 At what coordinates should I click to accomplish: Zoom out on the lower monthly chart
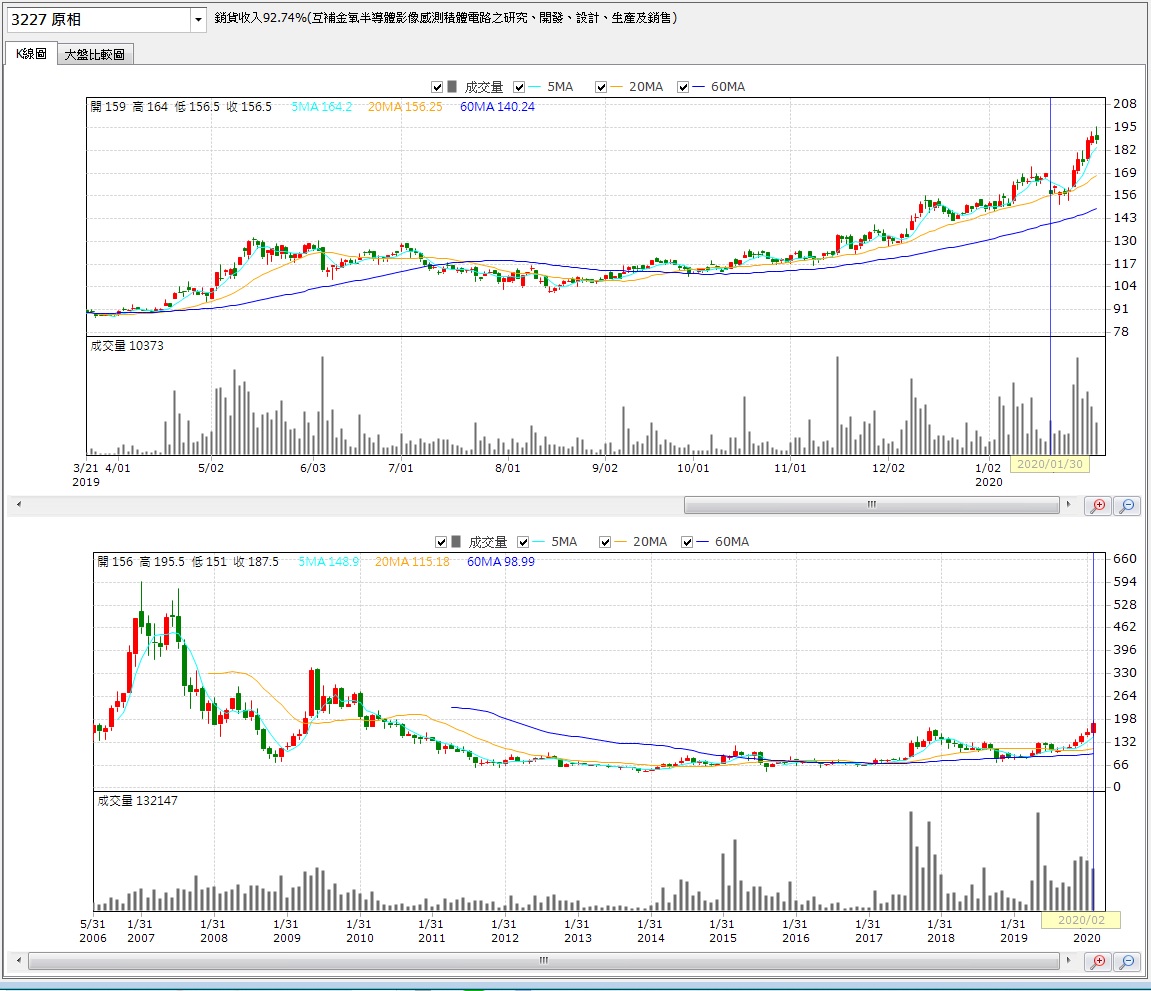(1127, 961)
